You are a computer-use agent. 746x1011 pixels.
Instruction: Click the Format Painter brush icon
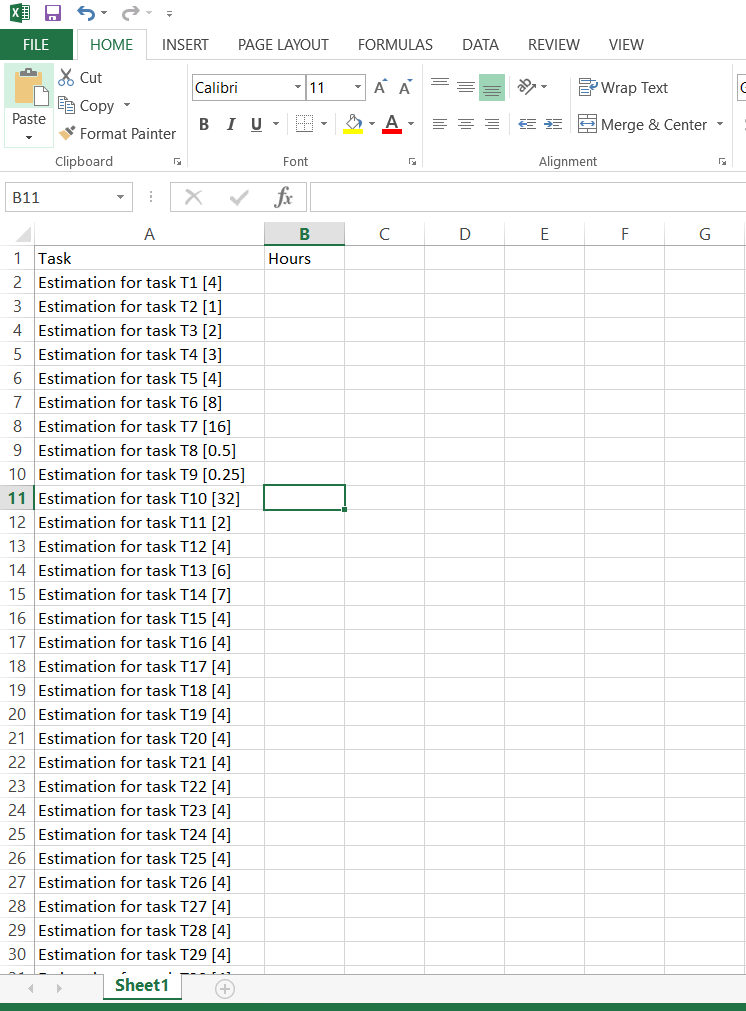67,133
